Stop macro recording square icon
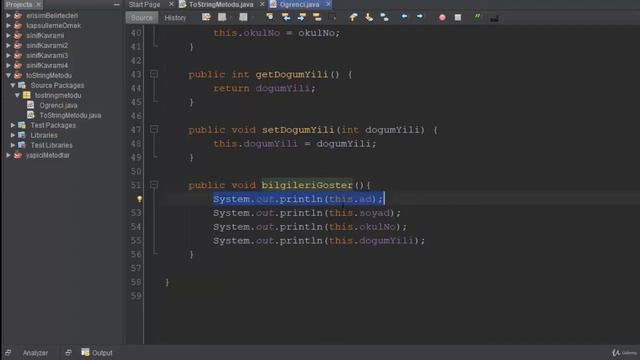This screenshot has width=640, height=360. (x=458, y=18)
